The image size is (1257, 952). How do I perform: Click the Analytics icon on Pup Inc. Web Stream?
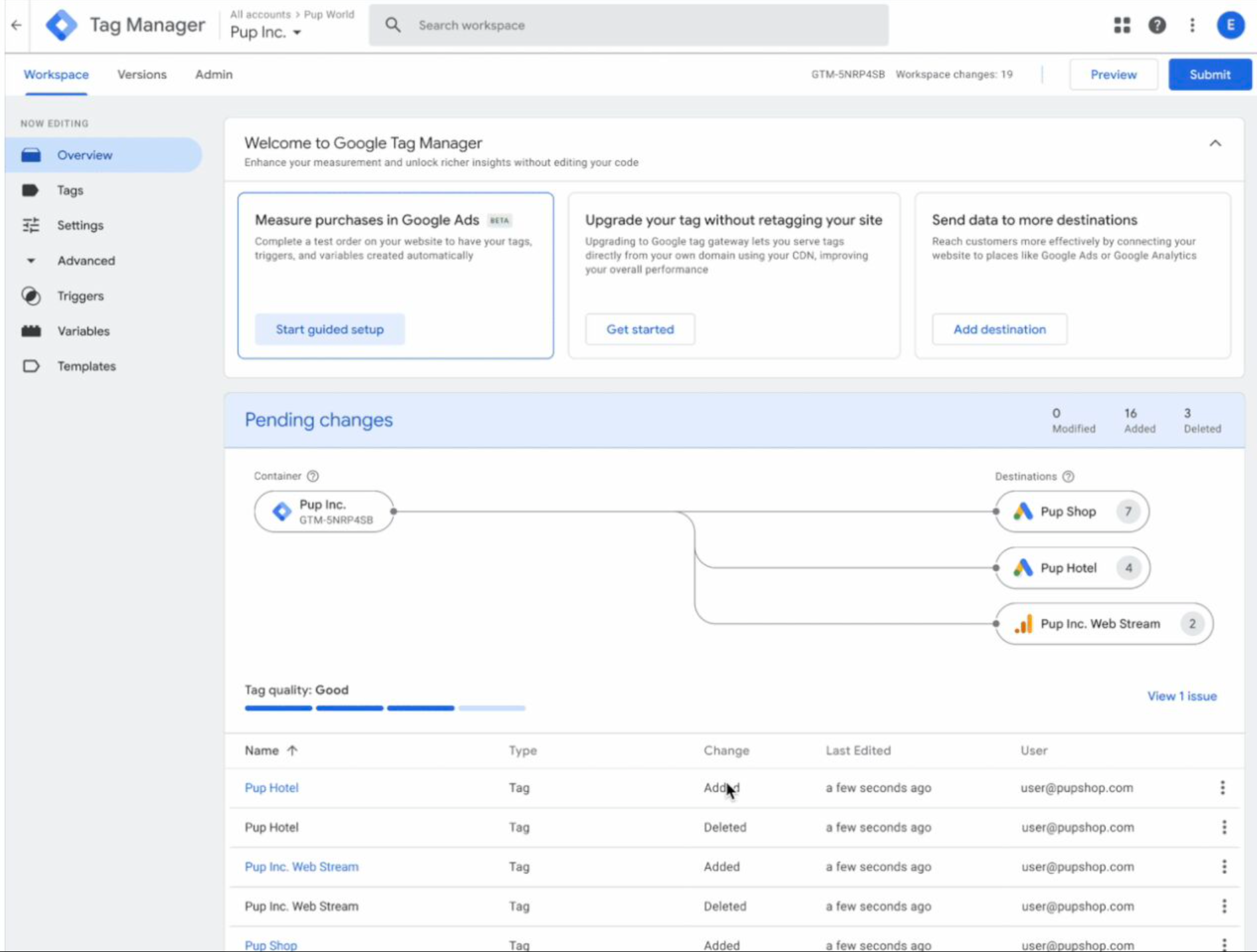click(1023, 624)
